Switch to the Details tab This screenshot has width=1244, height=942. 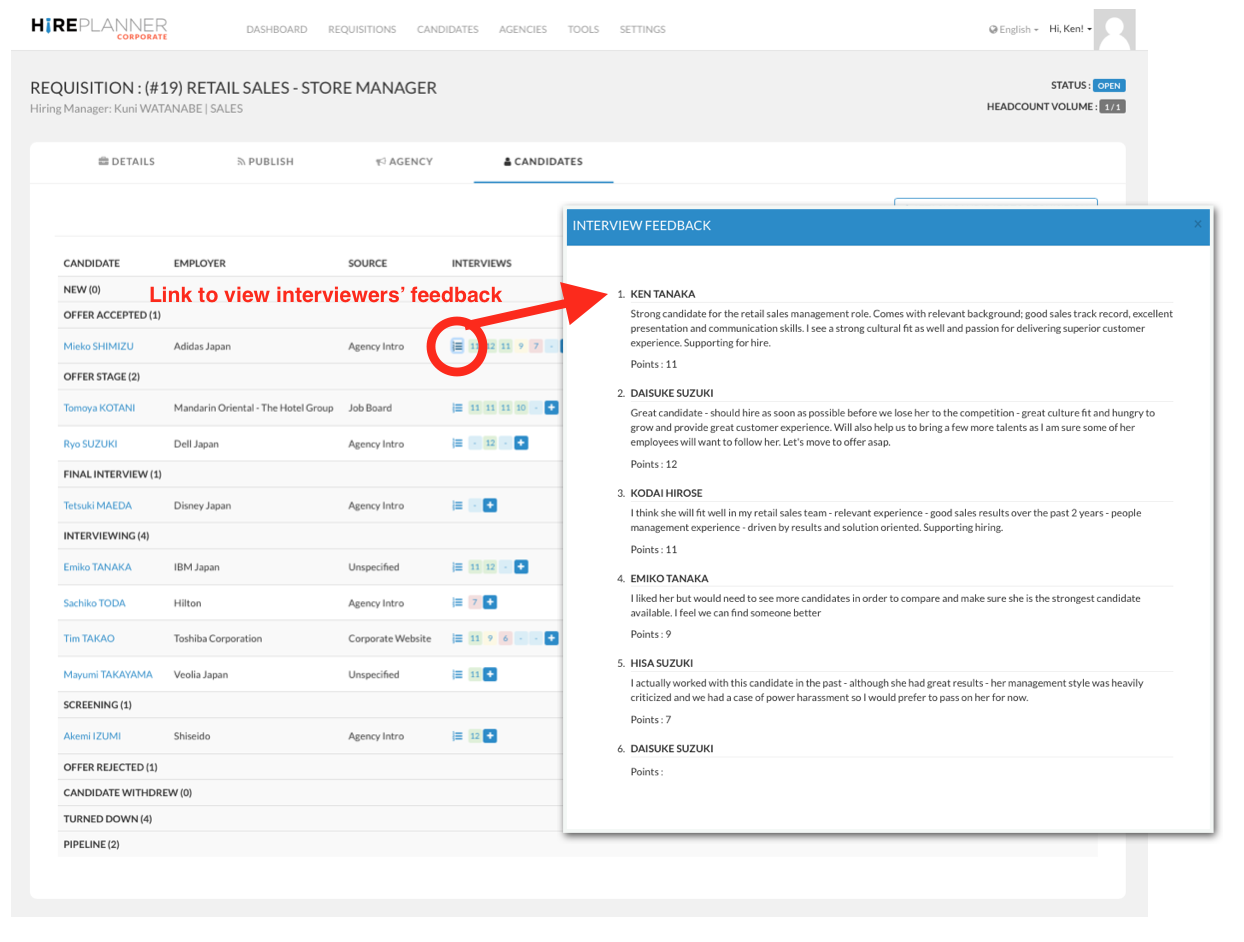coord(127,161)
